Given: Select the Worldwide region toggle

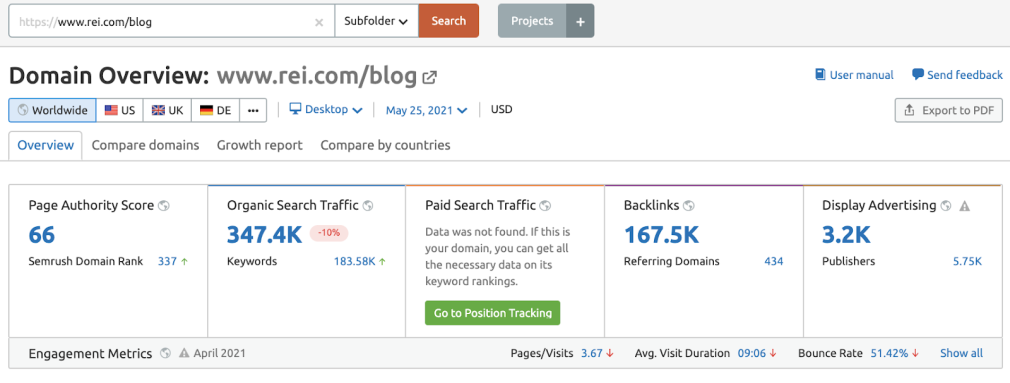Looking at the screenshot, I should click(x=52, y=110).
